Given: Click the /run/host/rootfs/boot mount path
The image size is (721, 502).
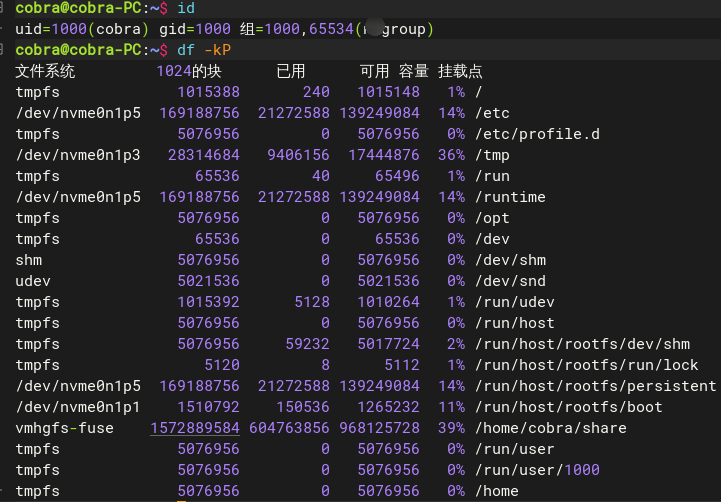Looking at the screenshot, I should pos(569,407).
